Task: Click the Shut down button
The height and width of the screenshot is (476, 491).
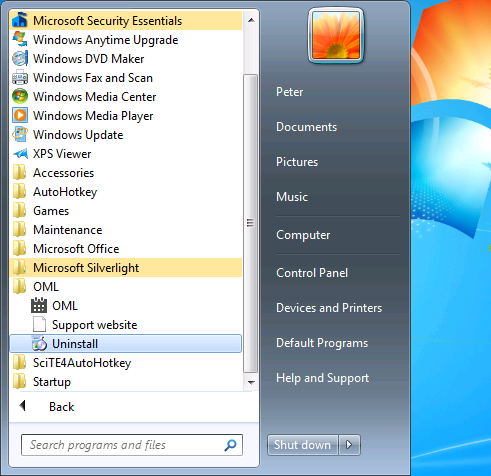Action: (303, 445)
